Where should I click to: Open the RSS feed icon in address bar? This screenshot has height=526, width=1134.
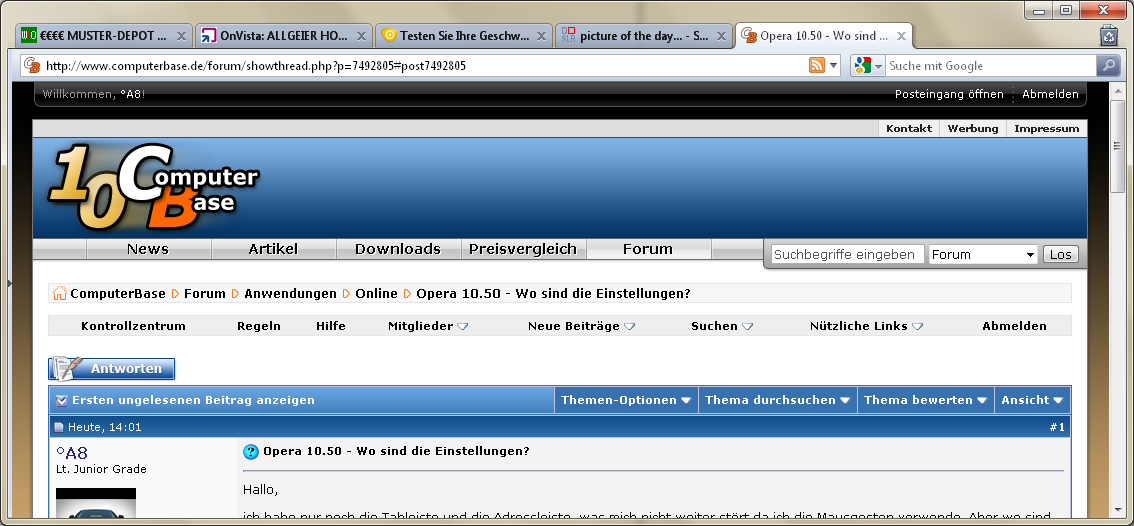pyautogui.click(x=817, y=66)
